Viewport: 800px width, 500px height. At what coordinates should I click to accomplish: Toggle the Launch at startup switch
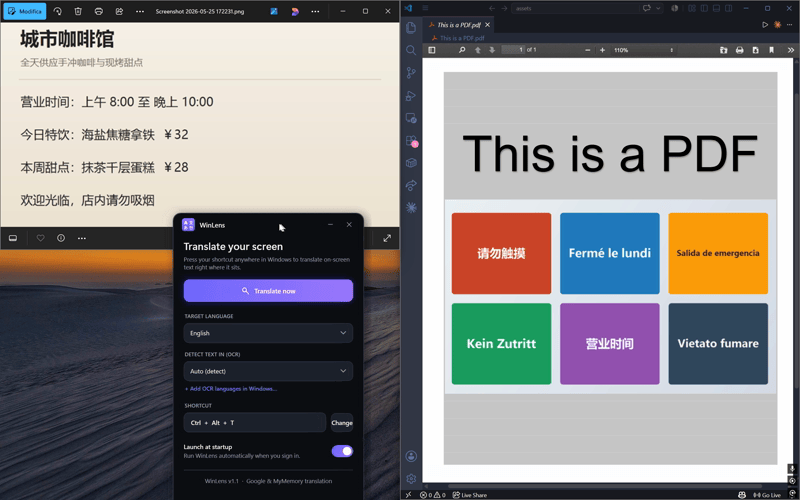(342, 451)
